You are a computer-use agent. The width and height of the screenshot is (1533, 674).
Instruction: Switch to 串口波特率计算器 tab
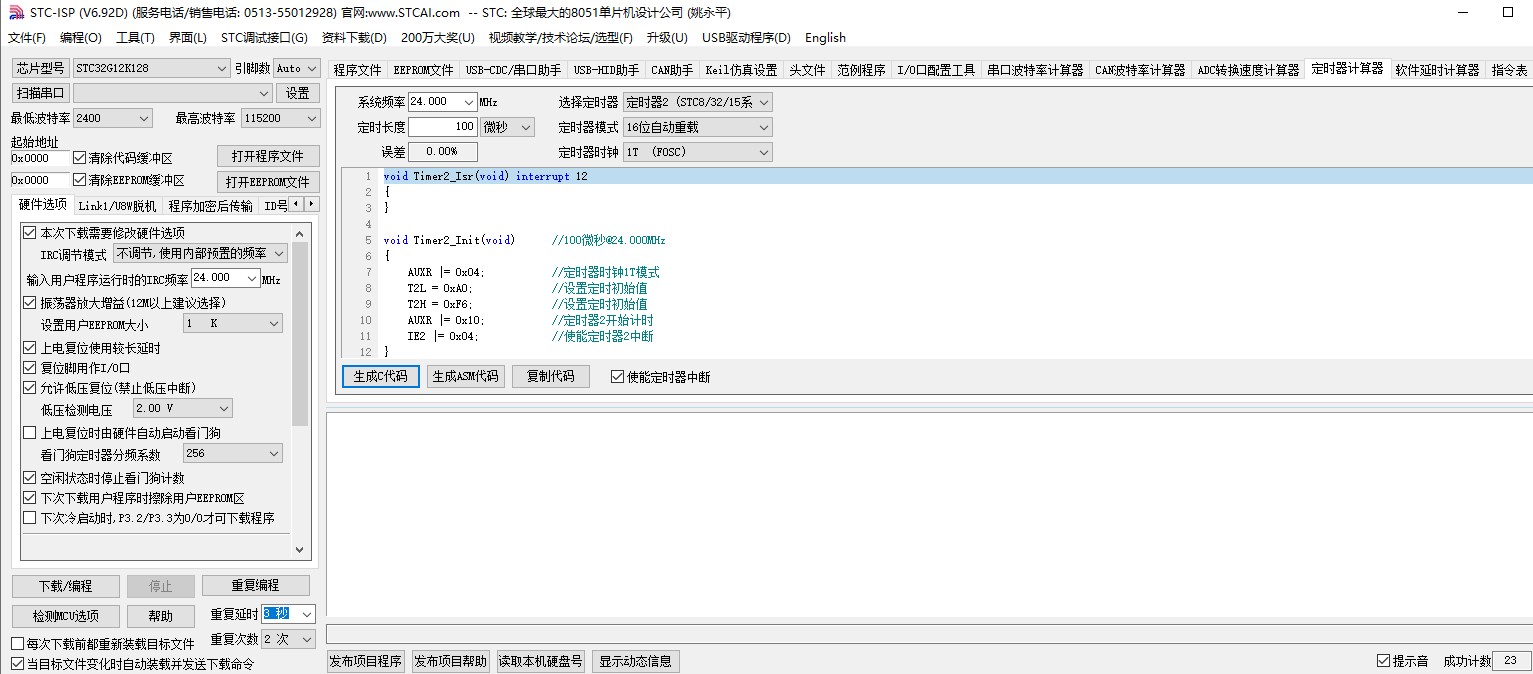coord(1035,70)
